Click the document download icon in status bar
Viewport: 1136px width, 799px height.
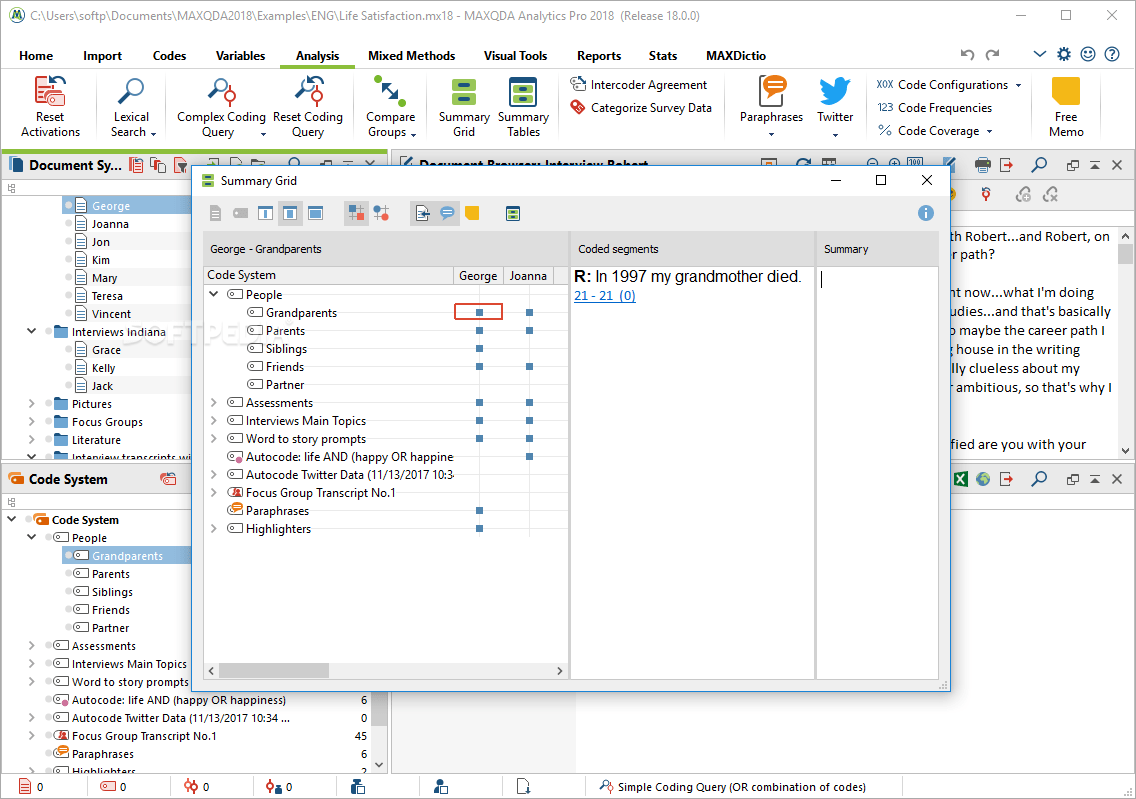(524, 787)
